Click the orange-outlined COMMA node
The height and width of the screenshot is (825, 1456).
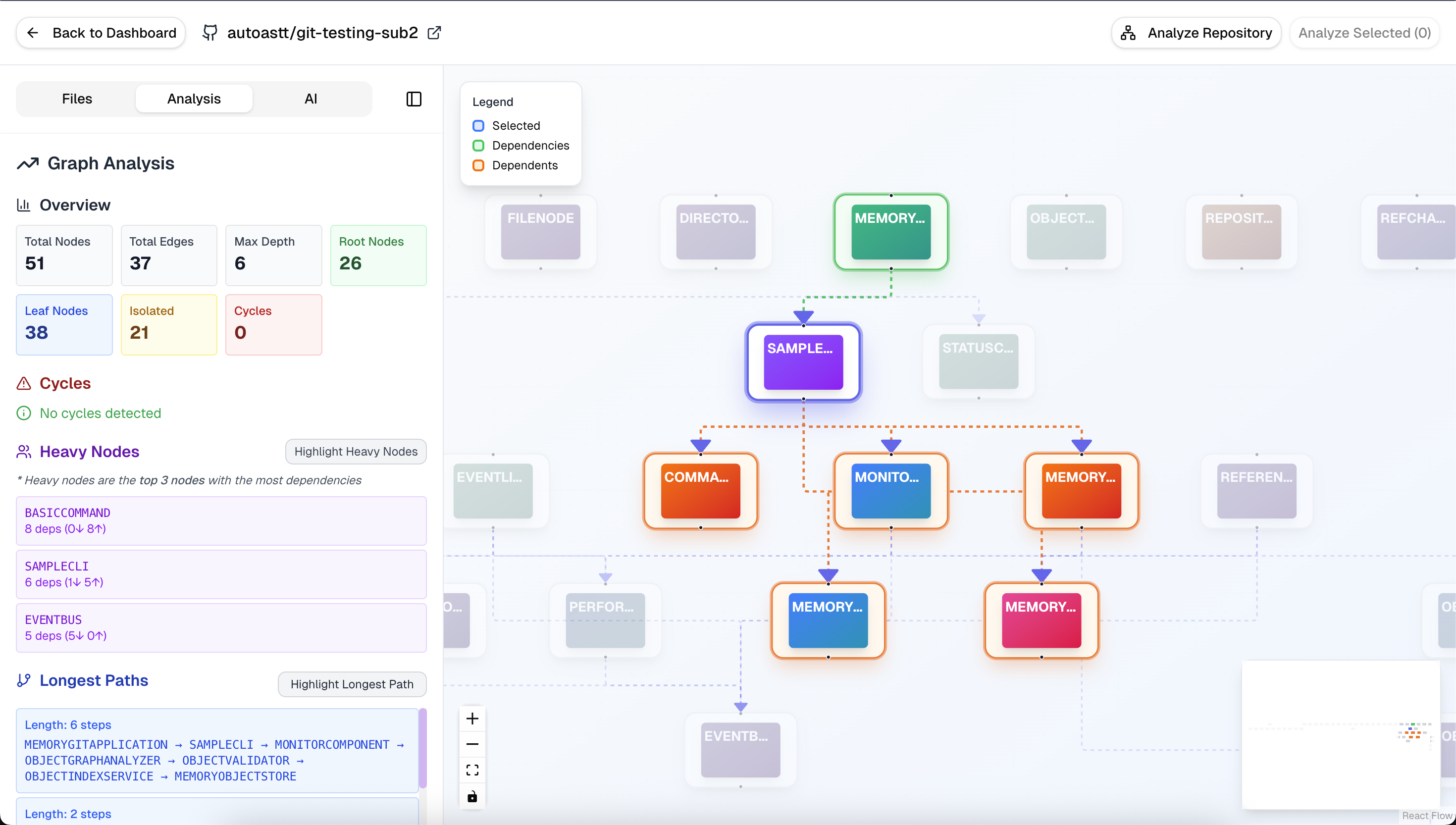click(700, 491)
